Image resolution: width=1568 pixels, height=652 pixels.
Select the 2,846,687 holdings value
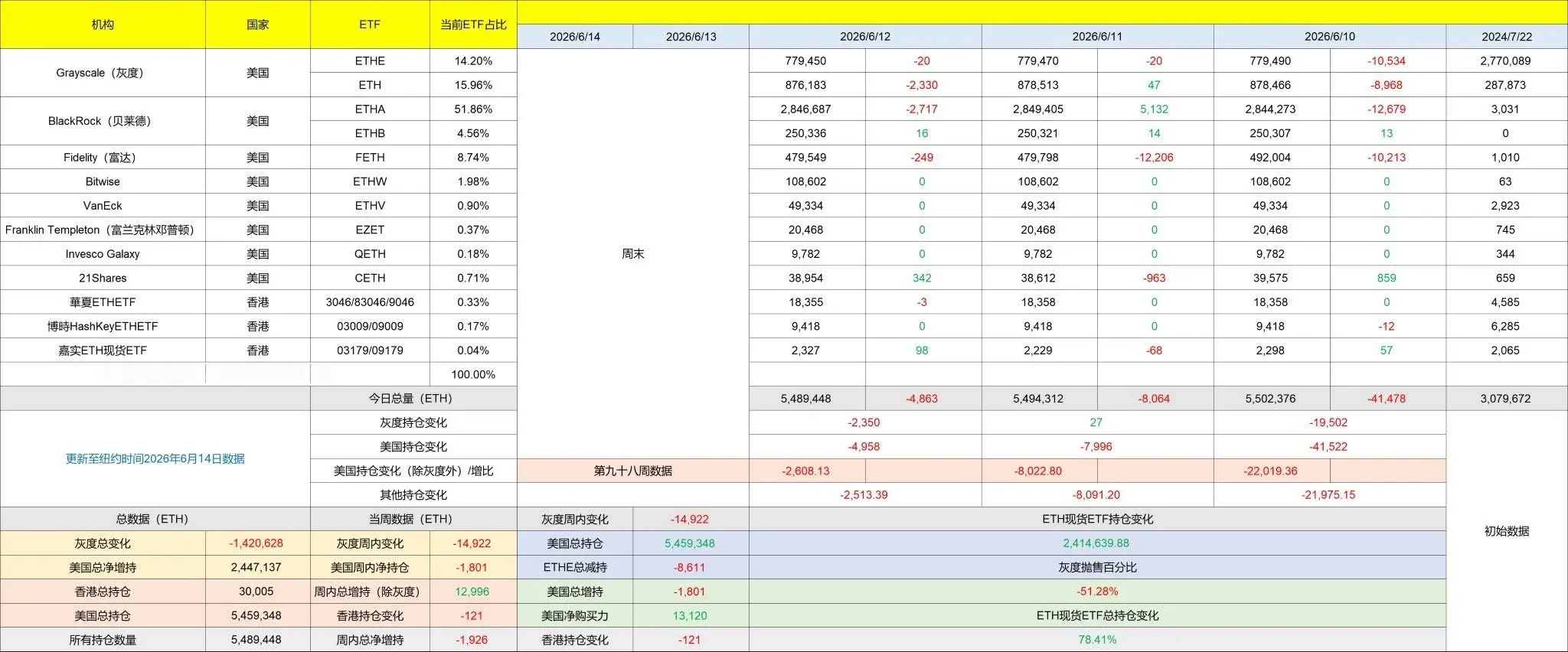(806, 109)
